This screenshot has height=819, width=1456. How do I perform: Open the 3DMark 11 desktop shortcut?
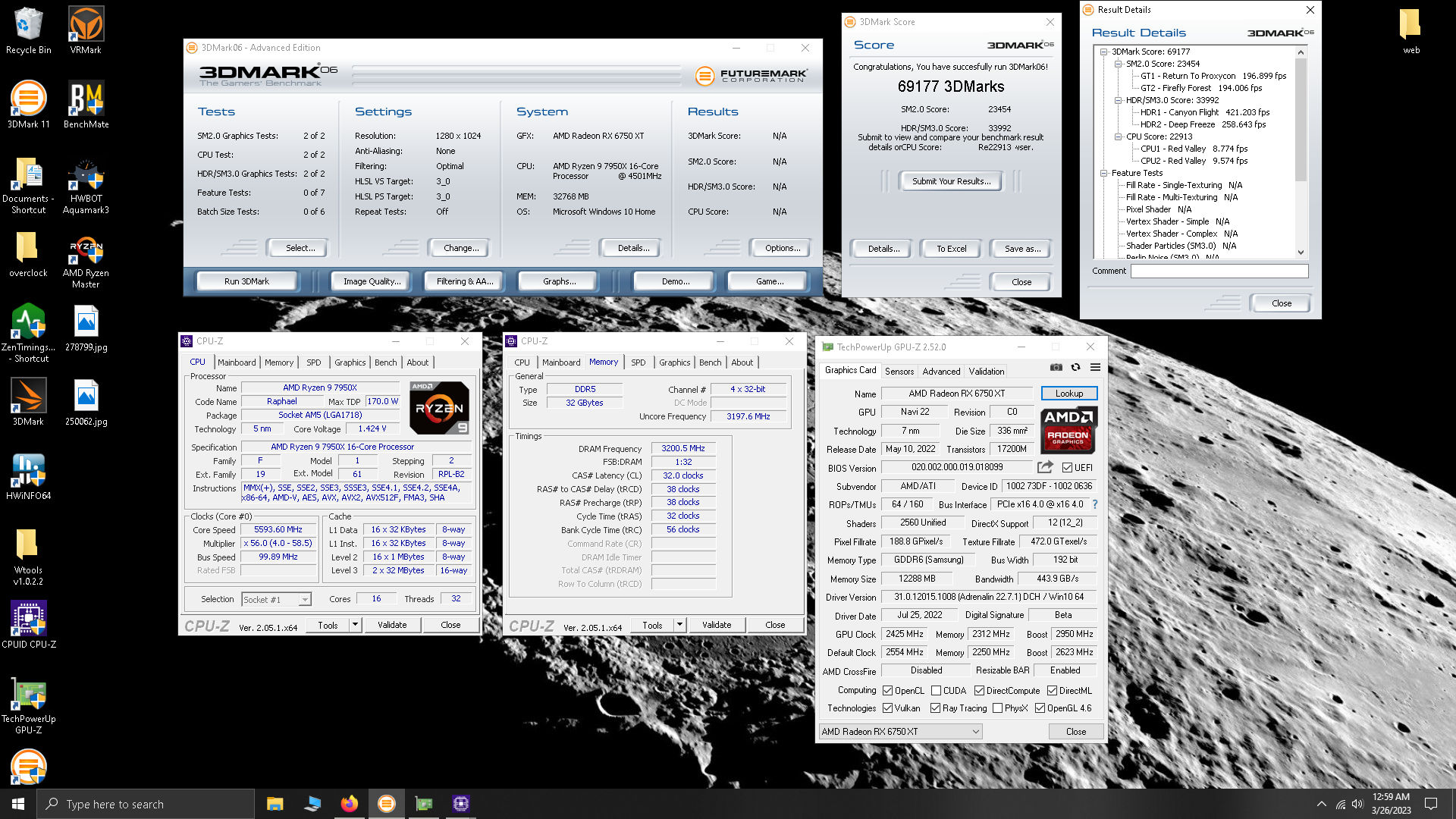click(28, 105)
